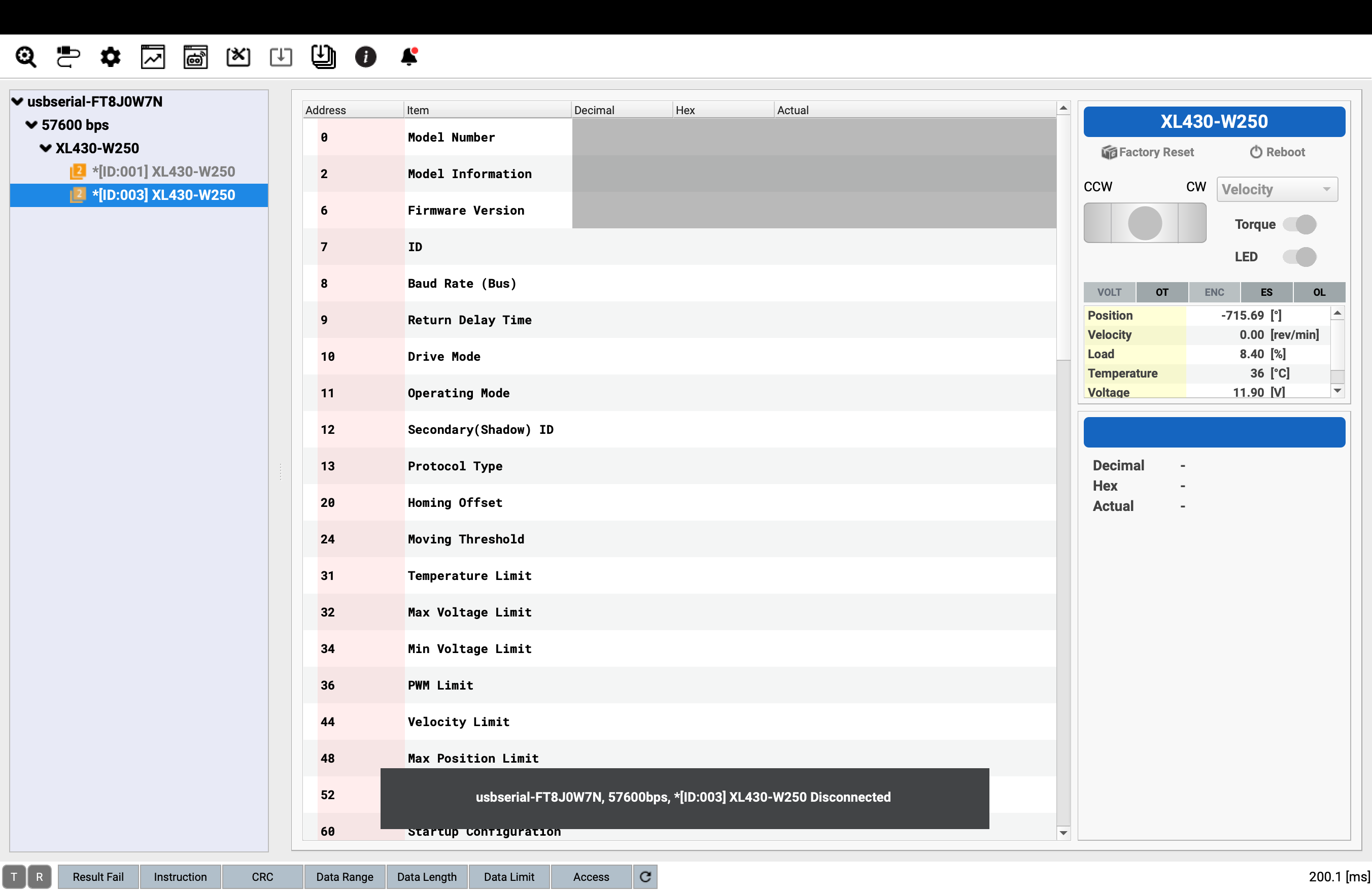Open Settings gear icon
The width and height of the screenshot is (1372, 891).
pyautogui.click(x=110, y=56)
